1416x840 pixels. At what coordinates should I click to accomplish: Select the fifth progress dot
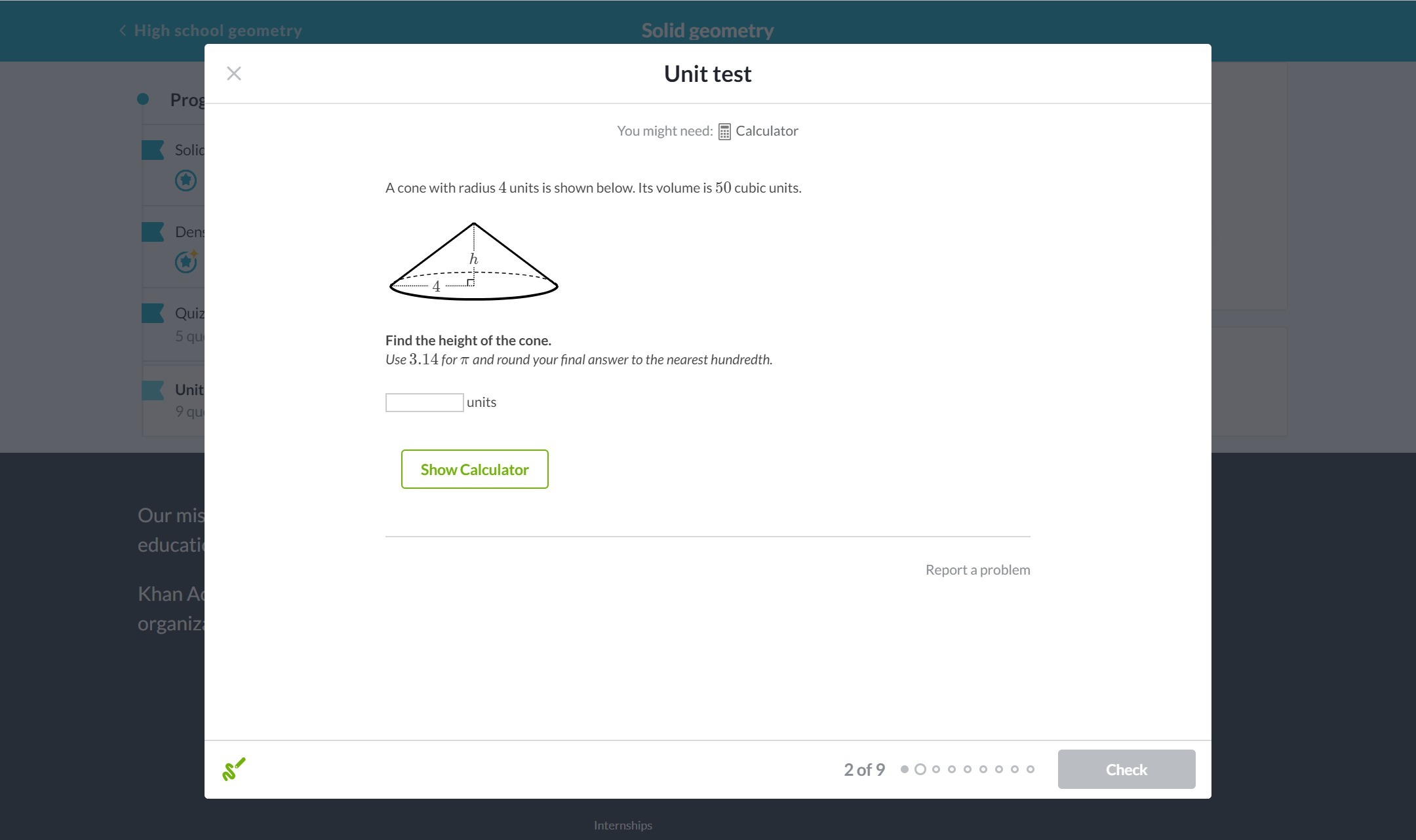[x=968, y=769]
